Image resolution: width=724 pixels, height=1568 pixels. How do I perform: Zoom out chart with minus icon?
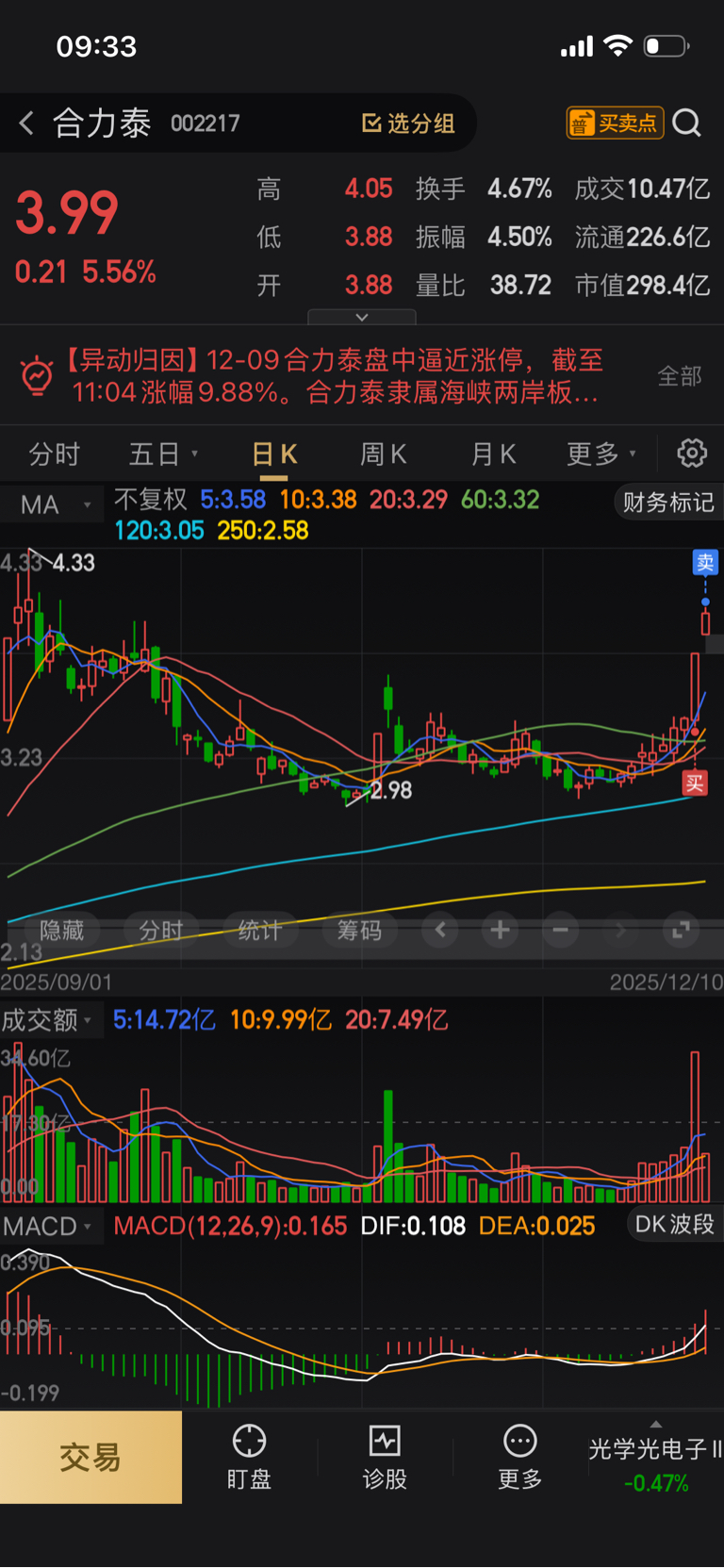point(560,931)
